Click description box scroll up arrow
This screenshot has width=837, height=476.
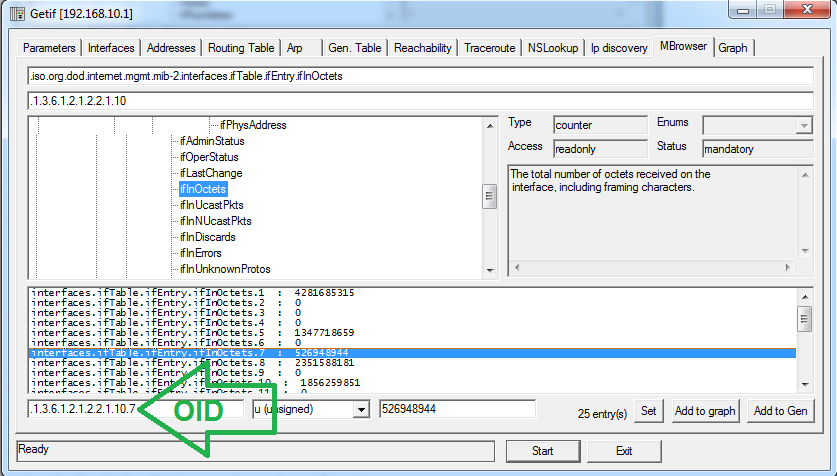(805, 174)
